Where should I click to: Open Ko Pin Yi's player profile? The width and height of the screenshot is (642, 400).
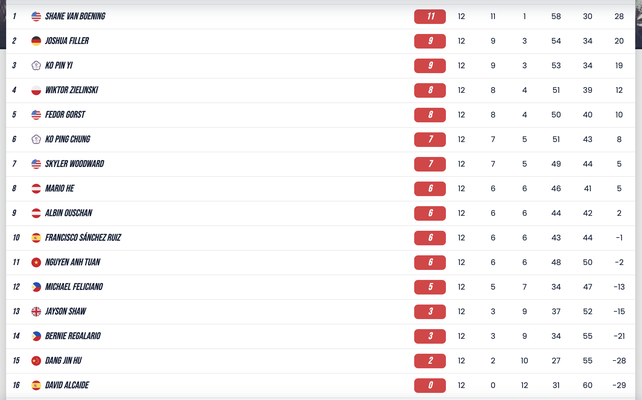(59, 66)
